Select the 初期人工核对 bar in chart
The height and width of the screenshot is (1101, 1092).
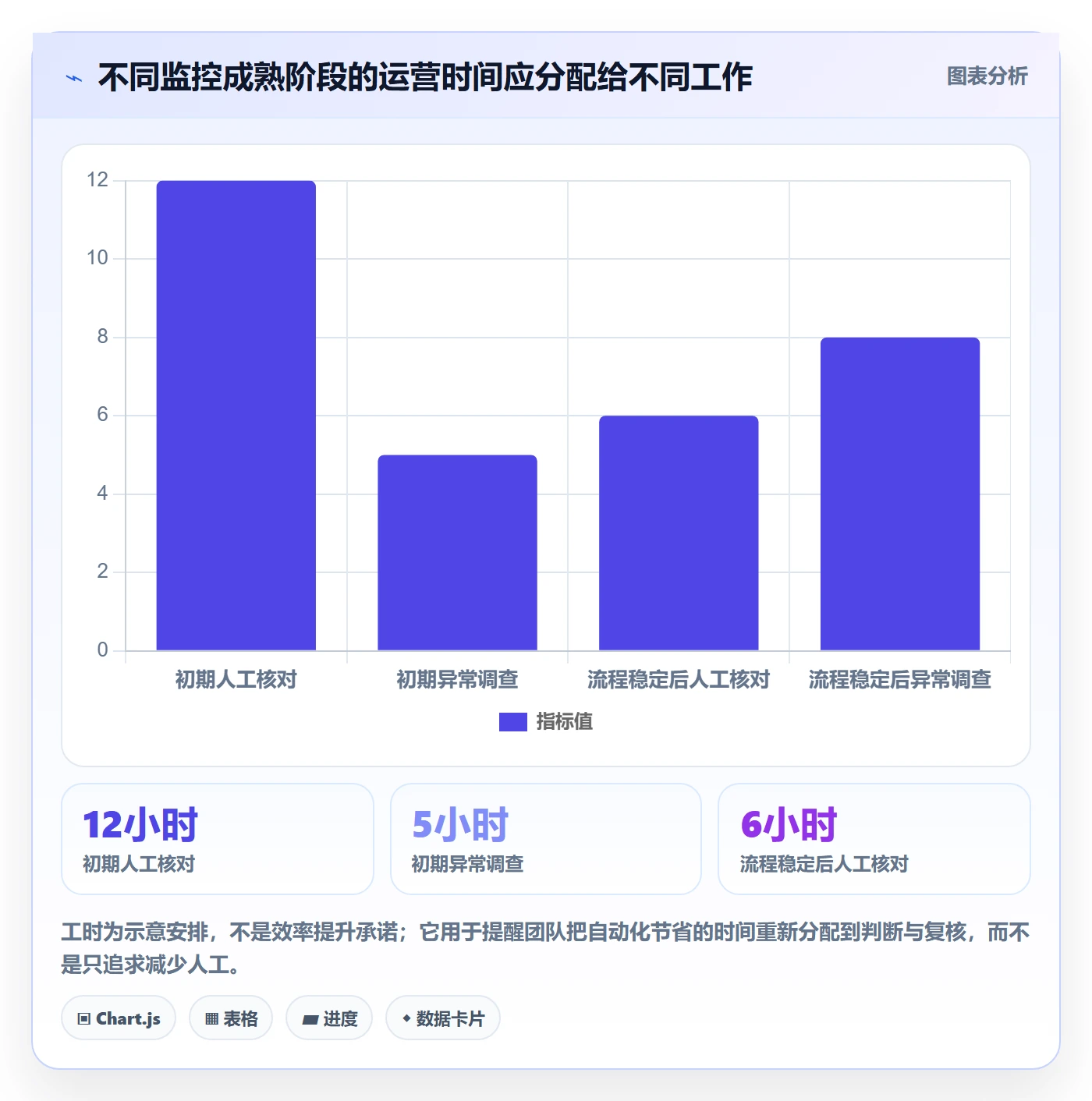coord(236,415)
